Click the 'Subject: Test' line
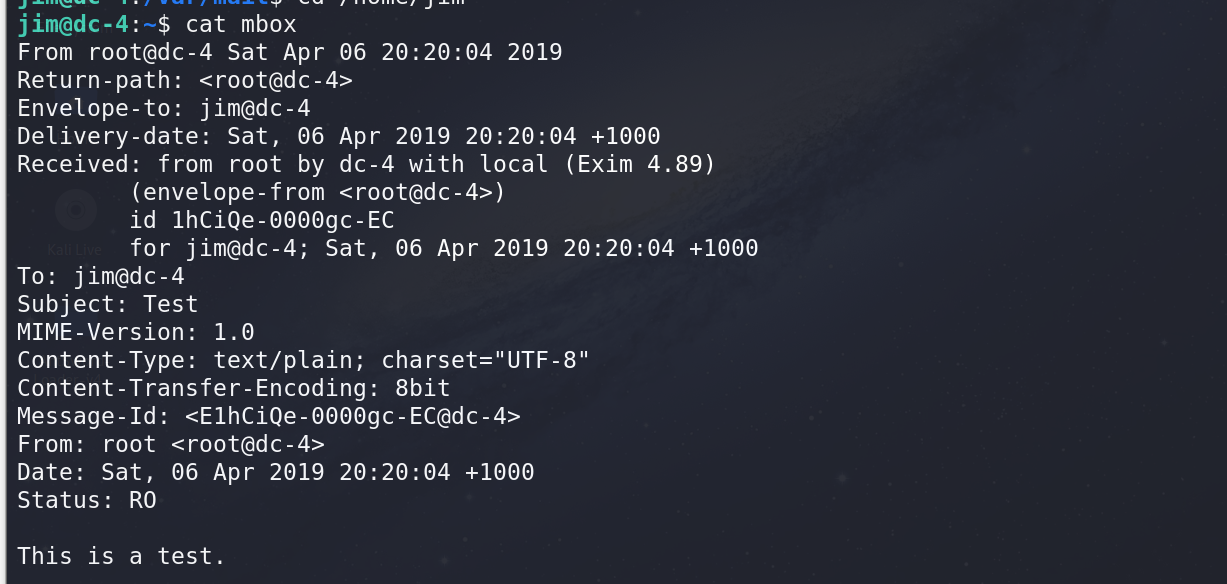The height and width of the screenshot is (584, 1227). coord(108,304)
